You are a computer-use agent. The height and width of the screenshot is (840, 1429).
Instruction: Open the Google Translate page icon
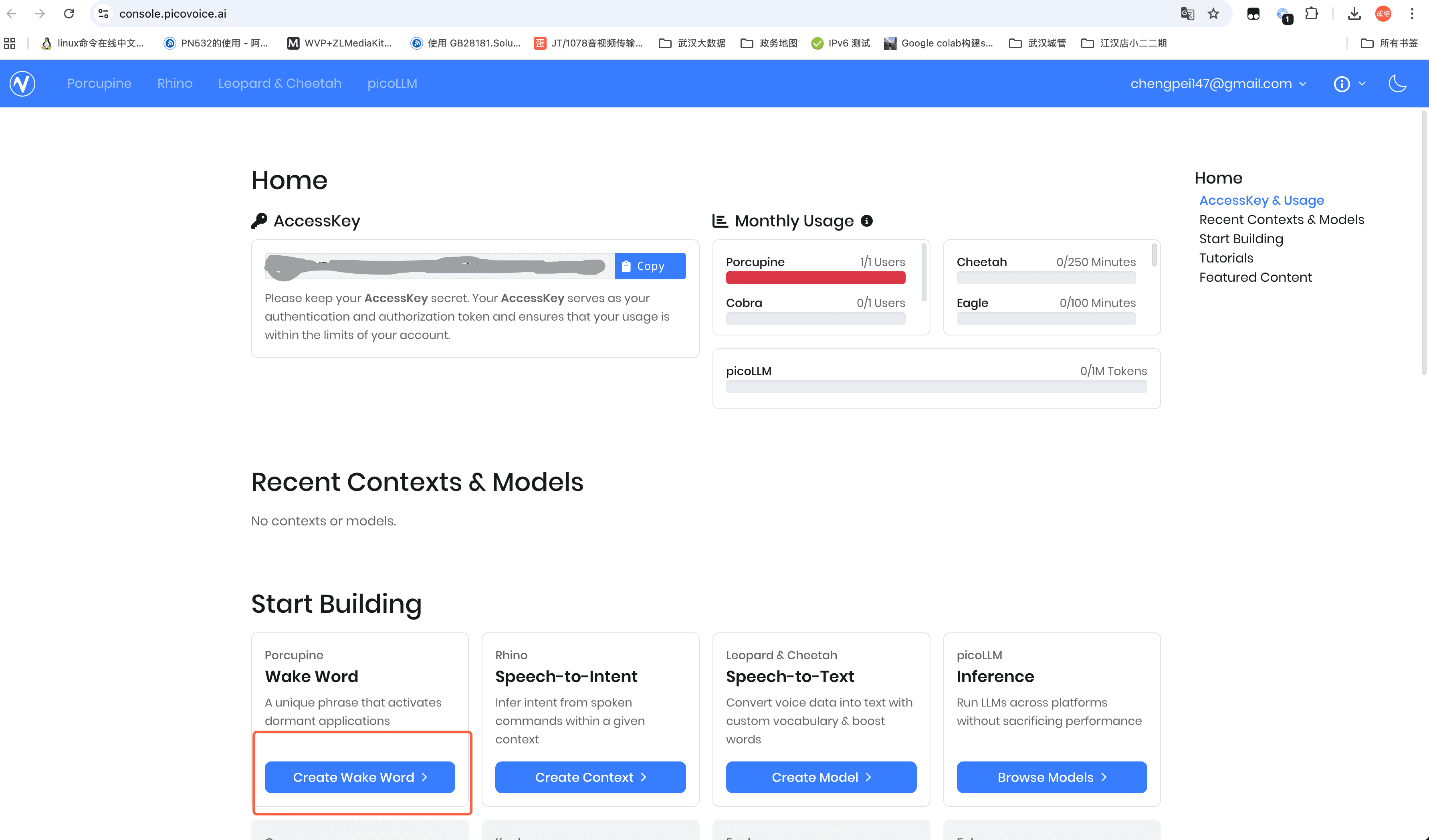[1187, 14]
